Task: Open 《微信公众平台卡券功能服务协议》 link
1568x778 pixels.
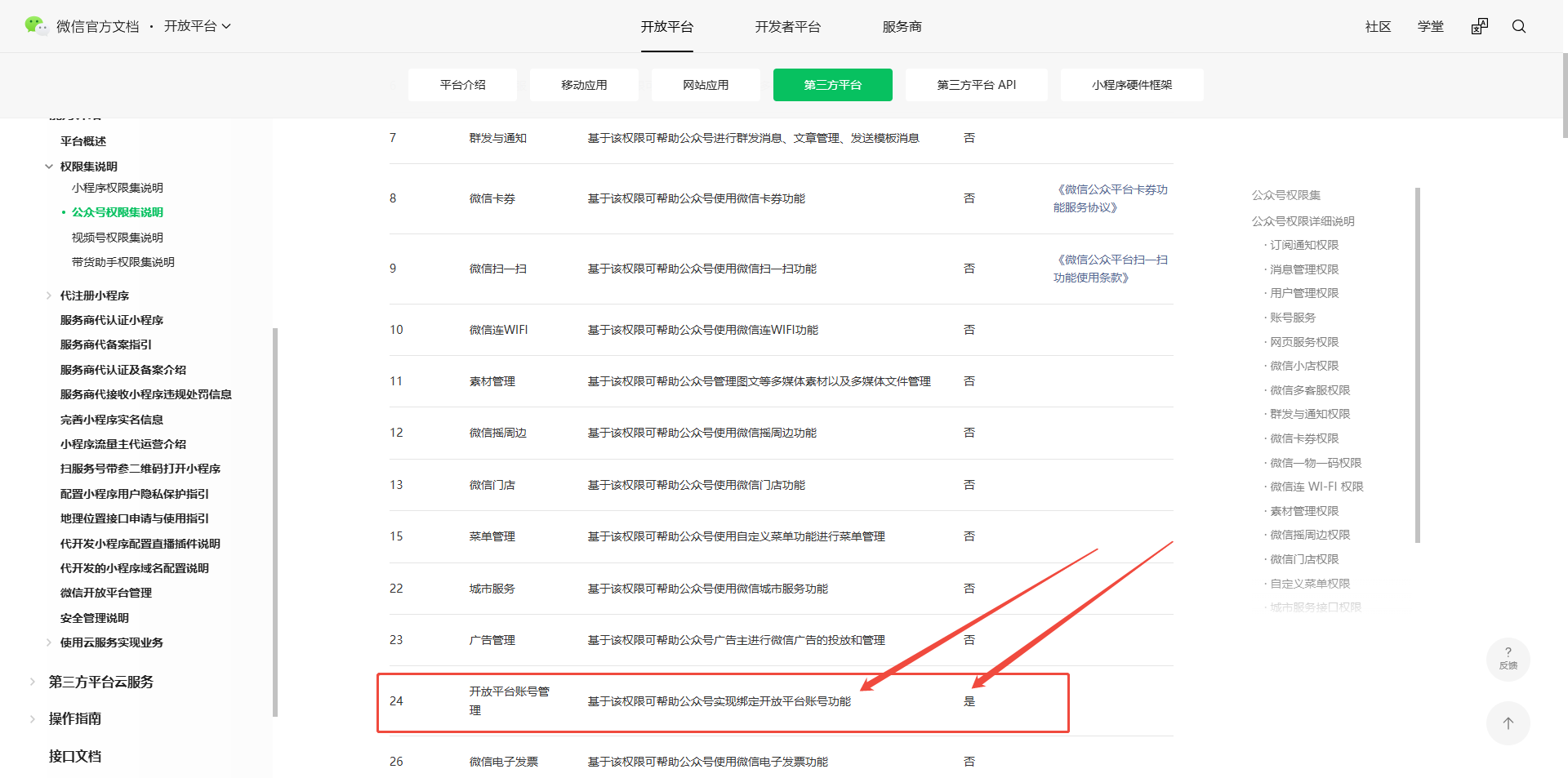Action: [x=1111, y=198]
